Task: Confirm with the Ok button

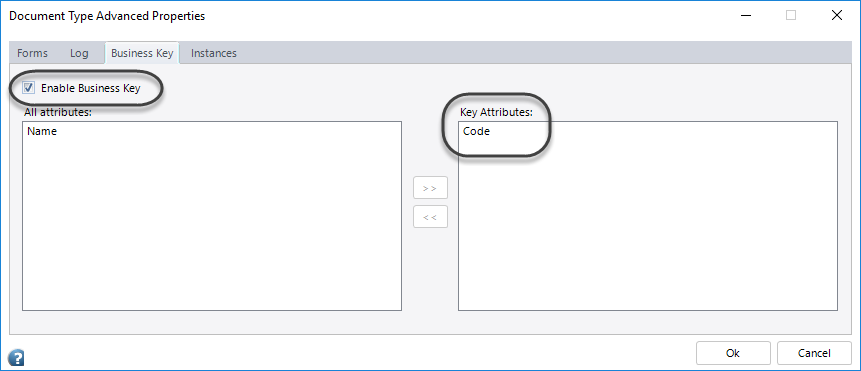Action: tap(733, 353)
